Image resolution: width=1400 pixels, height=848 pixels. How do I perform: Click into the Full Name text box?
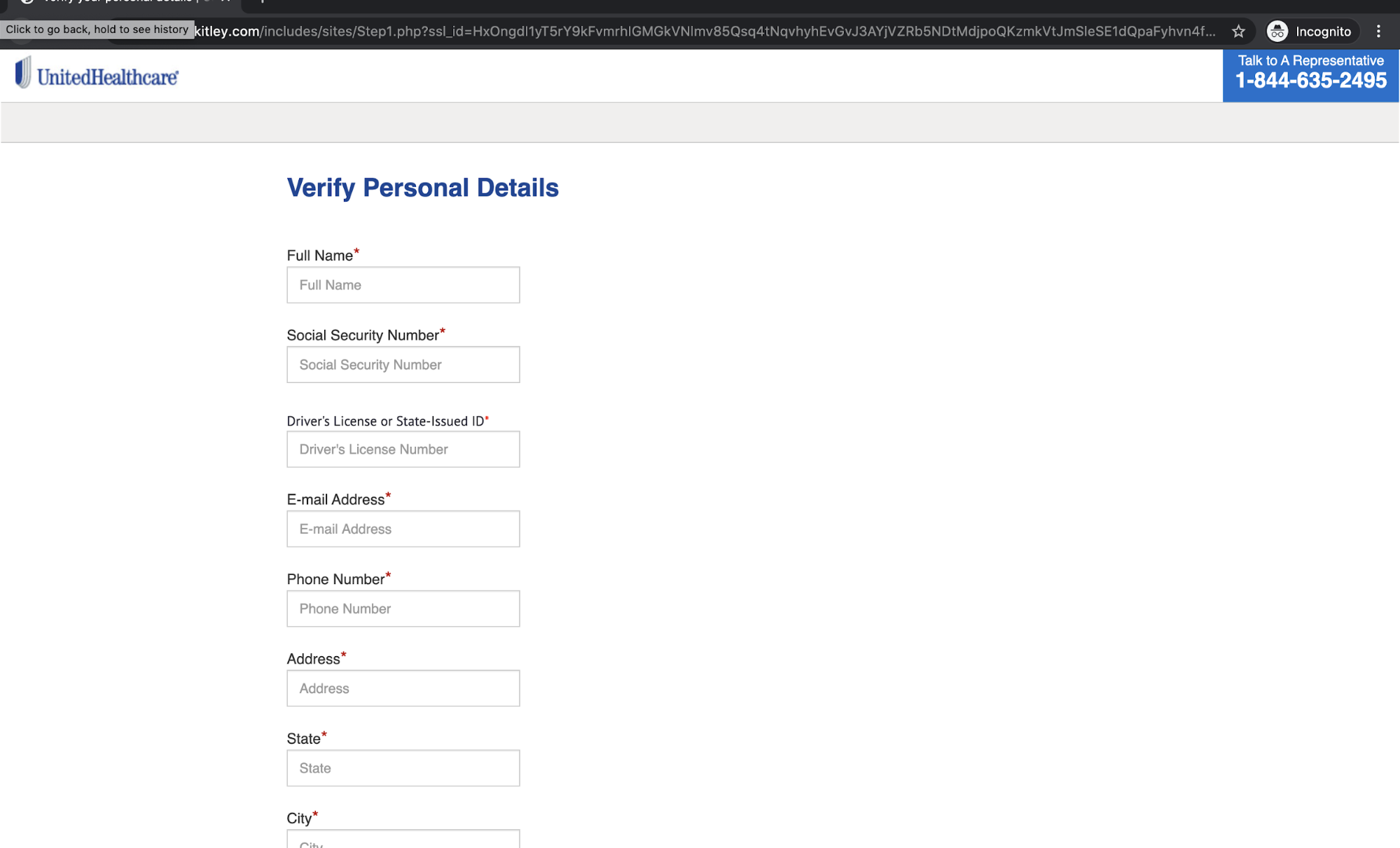(403, 285)
